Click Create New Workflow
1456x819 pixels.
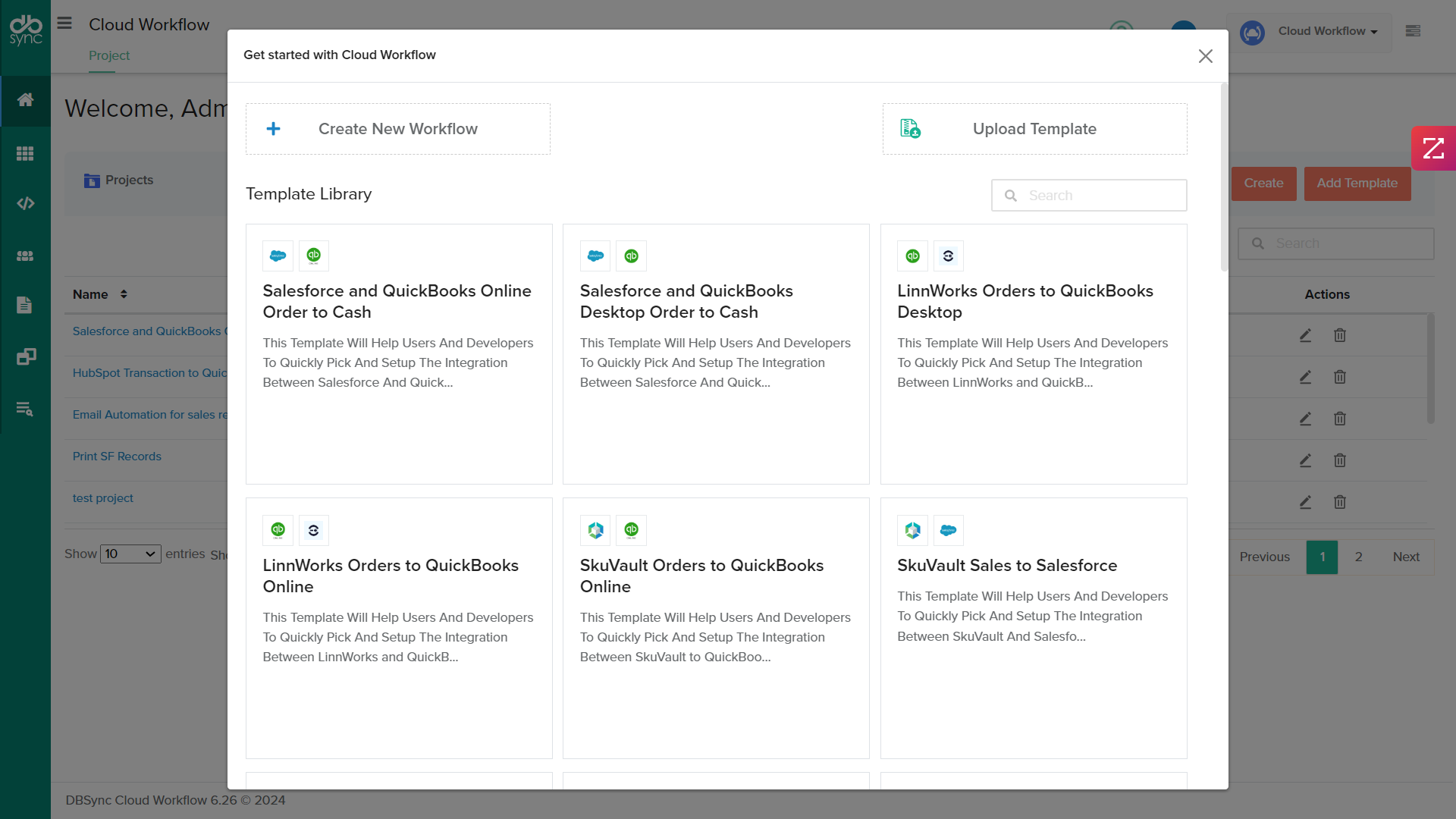(398, 129)
